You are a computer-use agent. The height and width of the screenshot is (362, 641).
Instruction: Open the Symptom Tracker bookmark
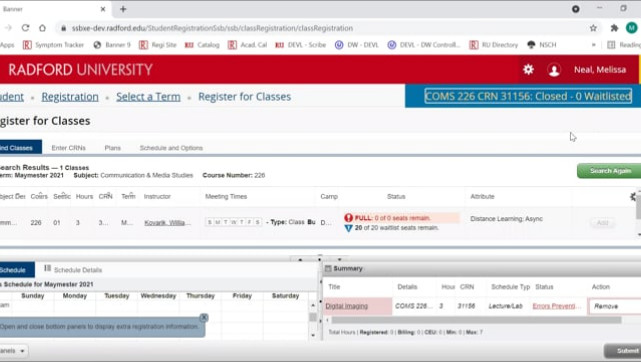[54, 45]
